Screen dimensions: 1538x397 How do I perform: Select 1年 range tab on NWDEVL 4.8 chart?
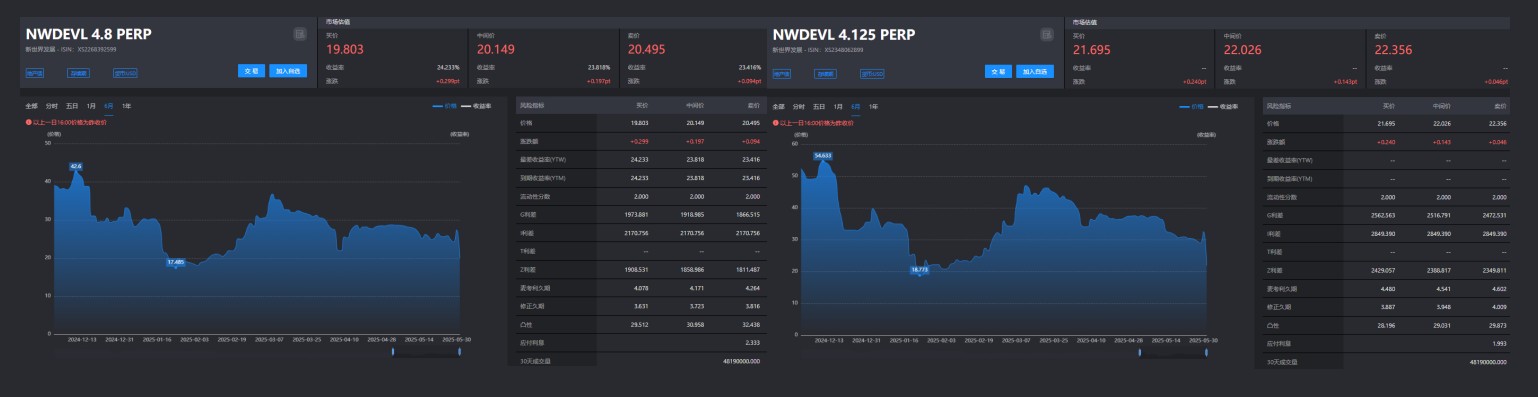(126, 105)
